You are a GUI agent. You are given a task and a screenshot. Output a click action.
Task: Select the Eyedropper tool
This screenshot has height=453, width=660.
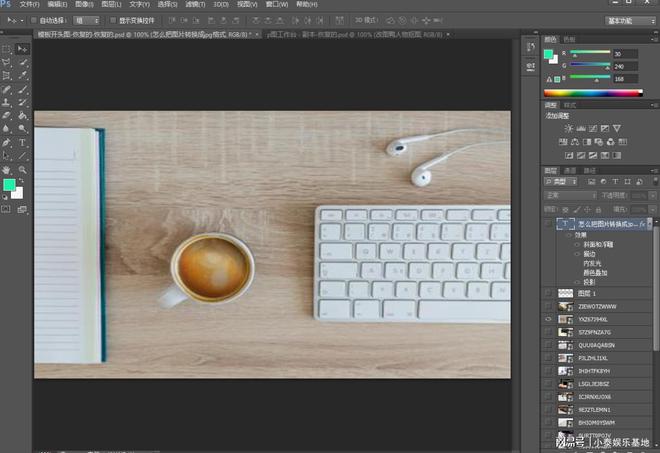tap(22, 75)
